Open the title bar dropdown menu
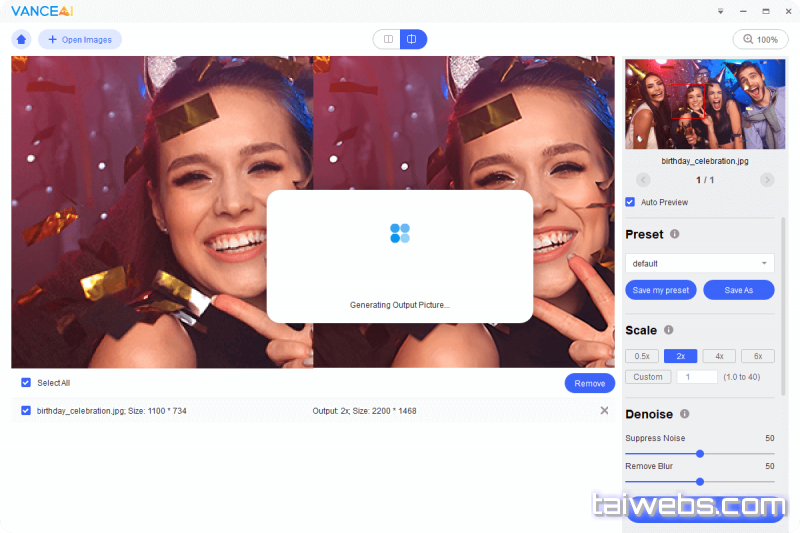The height and width of the screenshot is (533, 800). coord(720,11)
